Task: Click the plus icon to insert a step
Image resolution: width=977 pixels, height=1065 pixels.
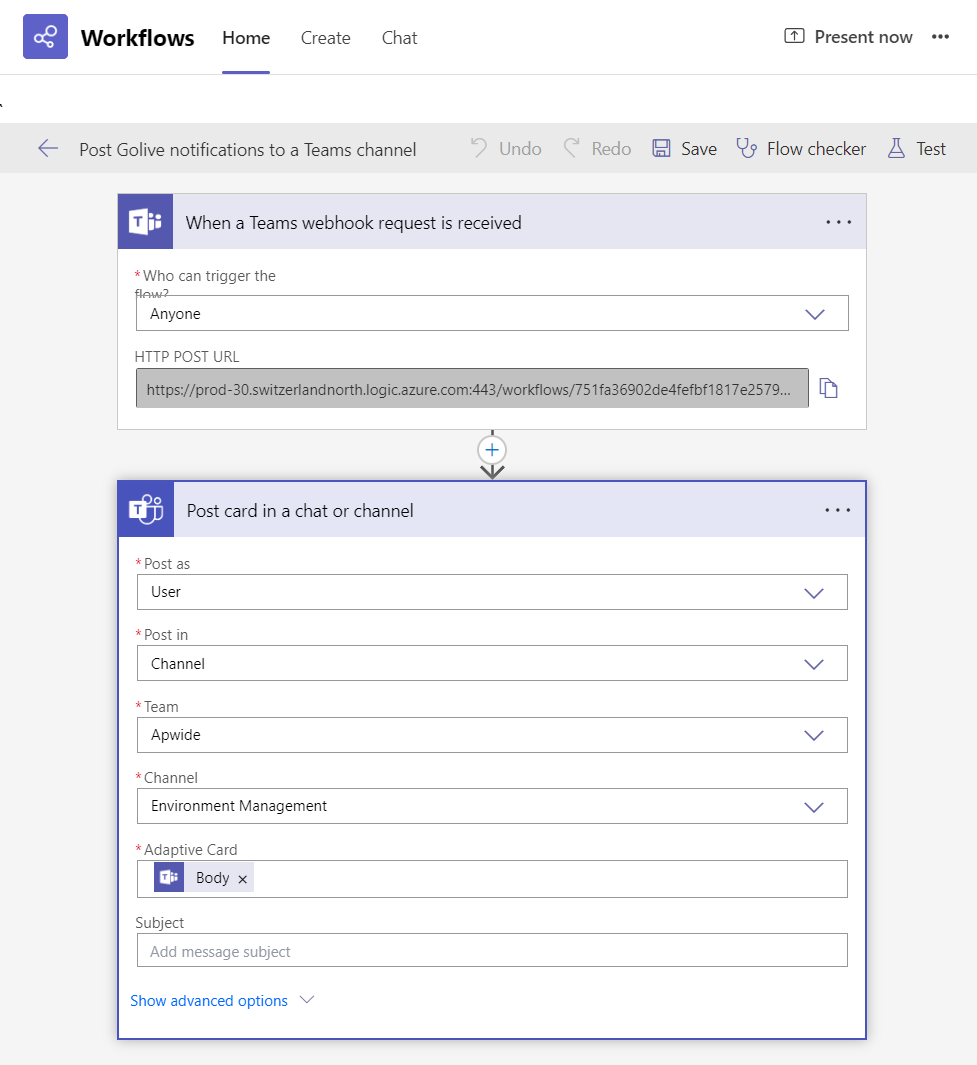Action: 492,449
